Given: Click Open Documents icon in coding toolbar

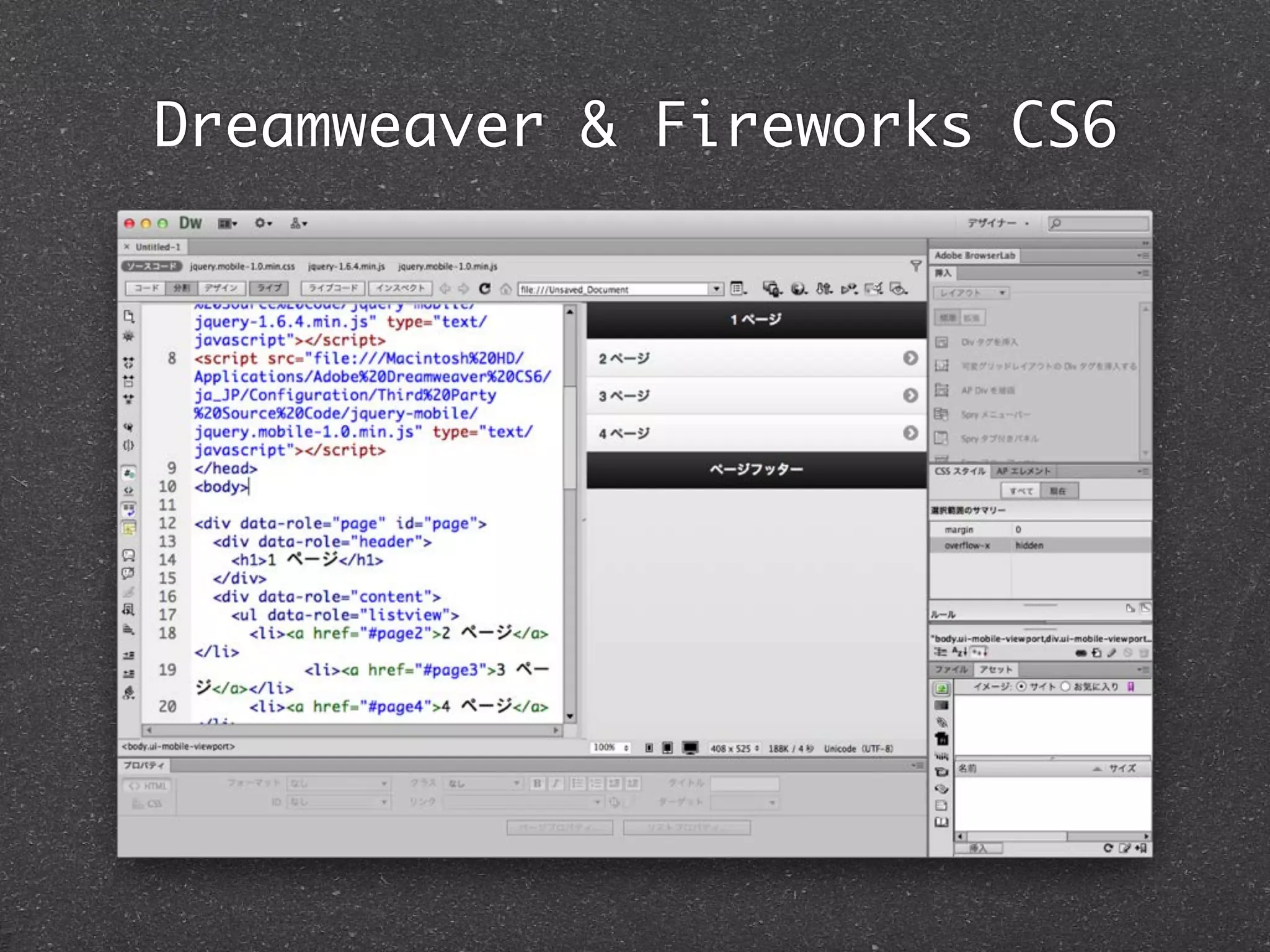Looking at the screenshot, I should pyautogui.click(x=129, y=317).
